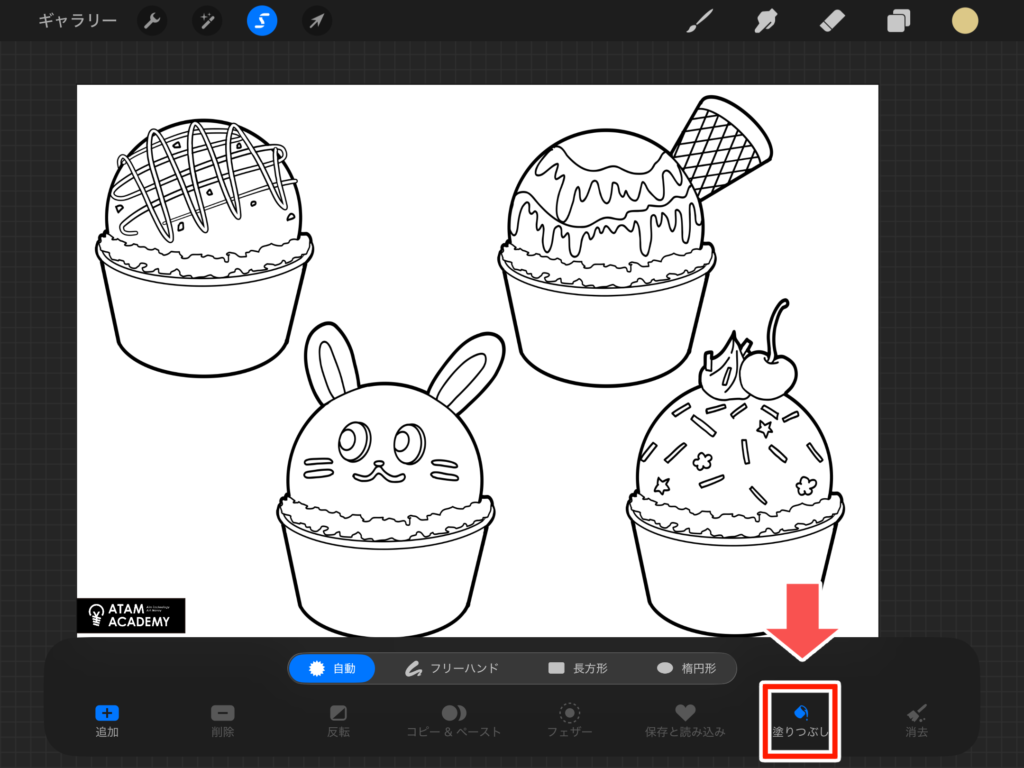Select the Smudge tool
This screenshot has height=768, width=1024.
[x=768, y=21]
